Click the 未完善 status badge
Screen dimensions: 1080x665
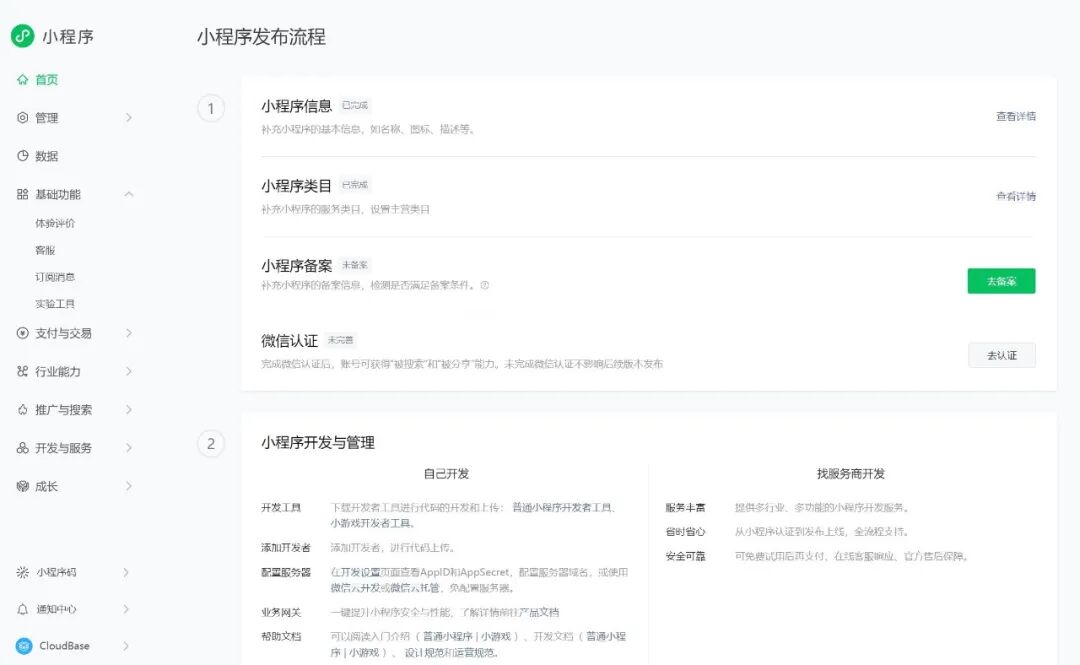pyautogui.click(x=340, y=340)
